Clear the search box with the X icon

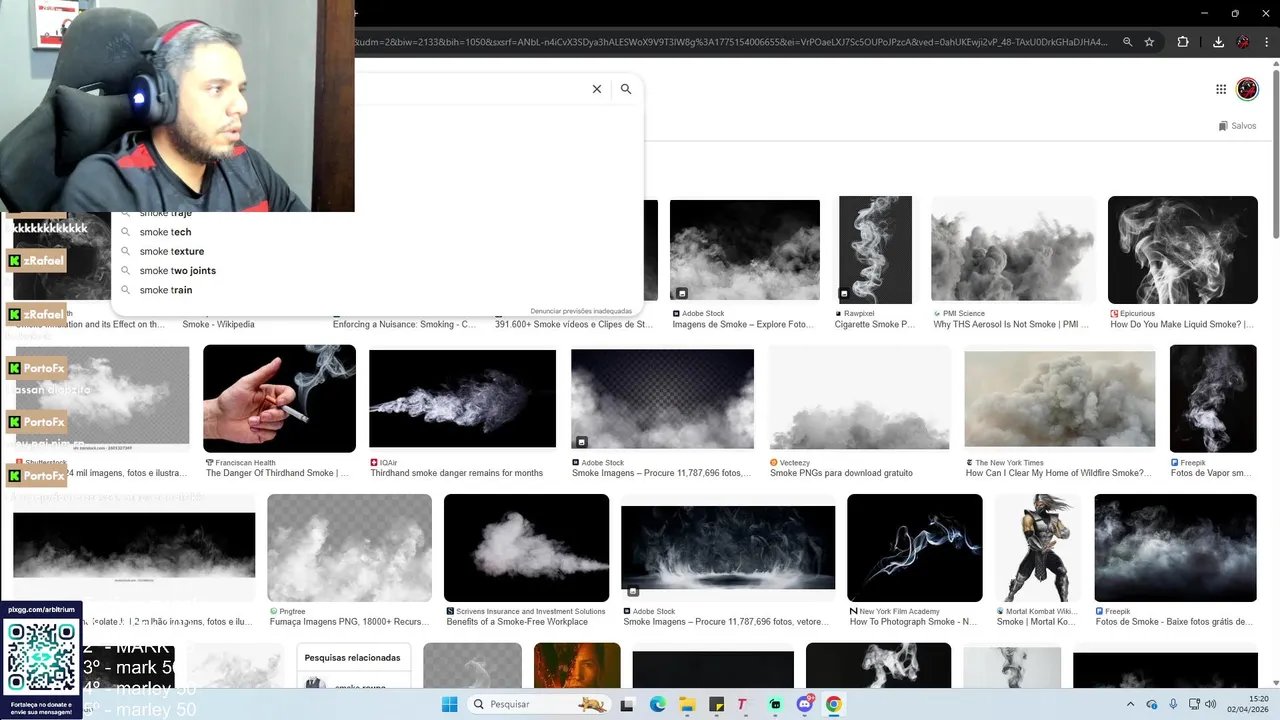point(597,89)
